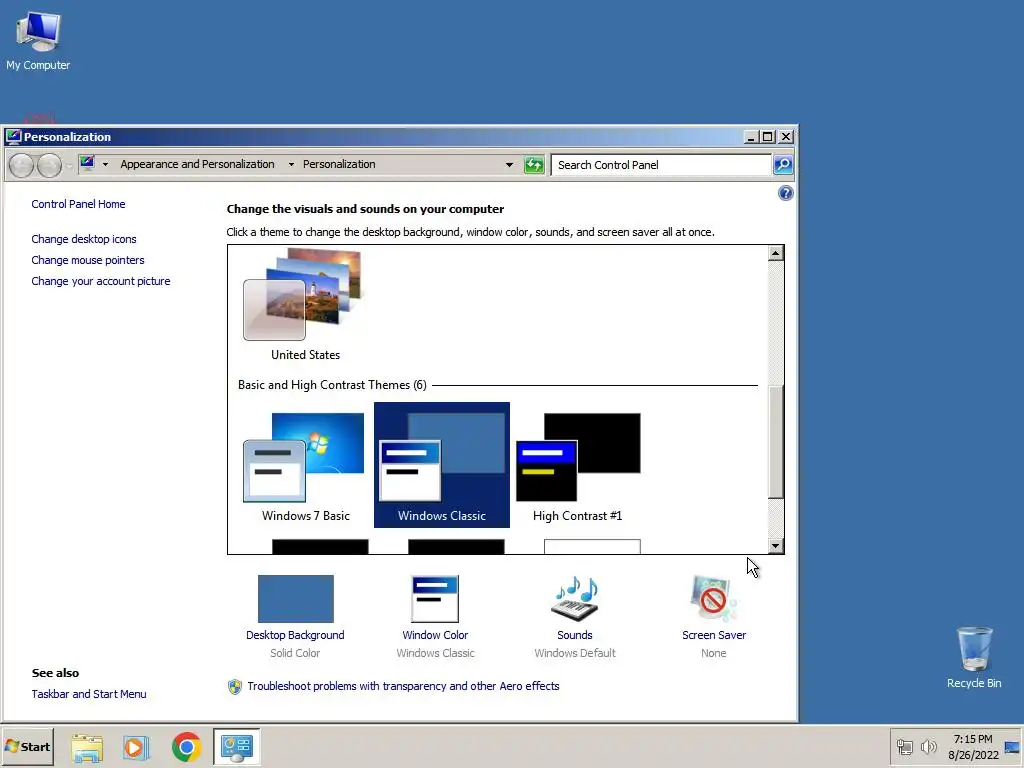The width and height of the screenshot is (1024, 768).
Task: Go to Control Panel Home
Action: (78, 204)
